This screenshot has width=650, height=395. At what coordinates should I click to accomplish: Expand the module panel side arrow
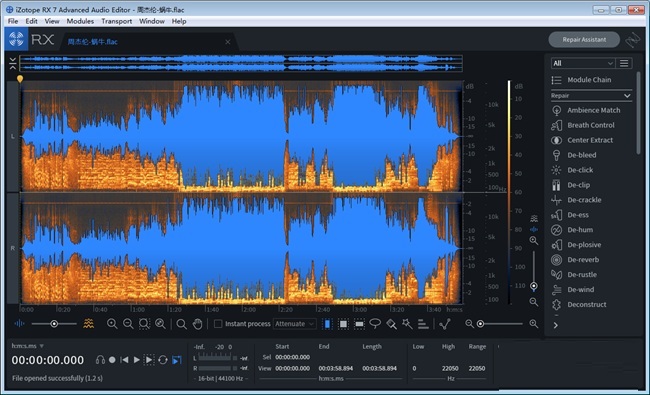555,326
